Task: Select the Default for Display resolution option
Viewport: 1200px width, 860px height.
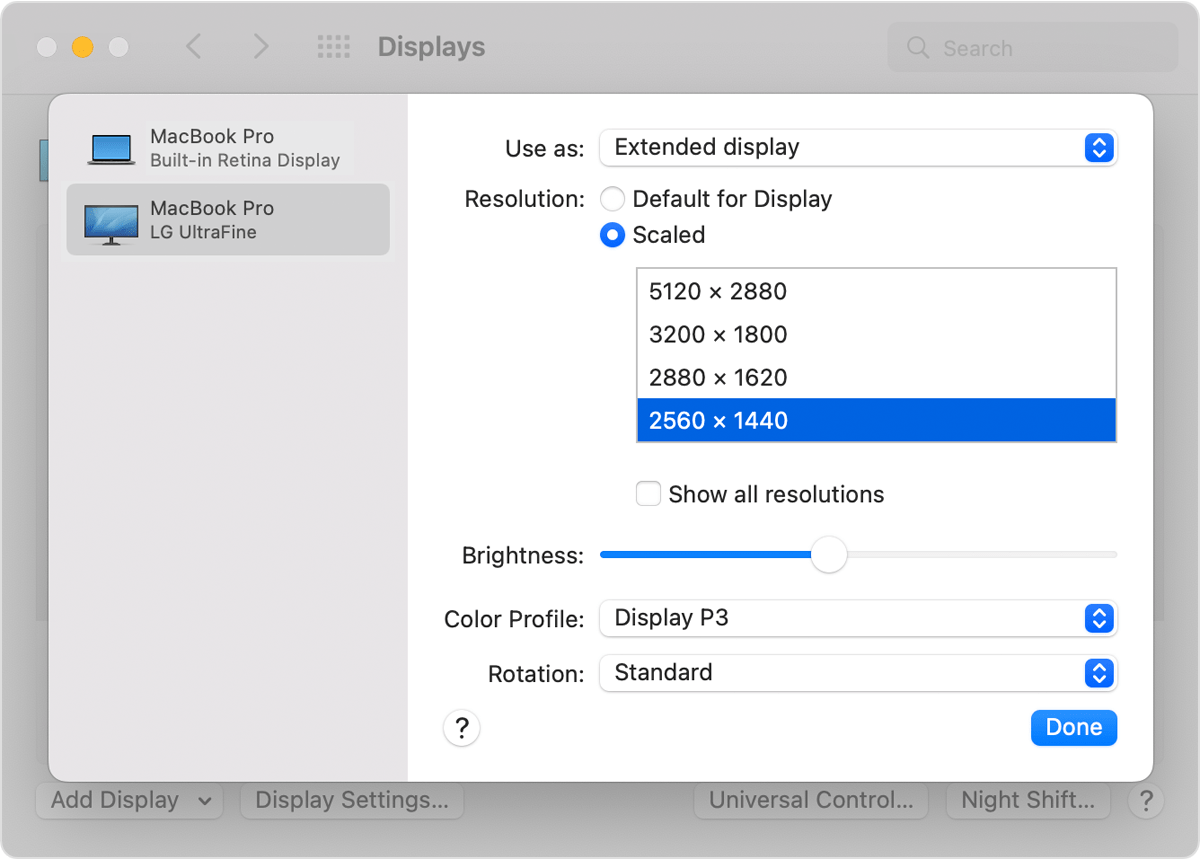Action: point(612,198)
